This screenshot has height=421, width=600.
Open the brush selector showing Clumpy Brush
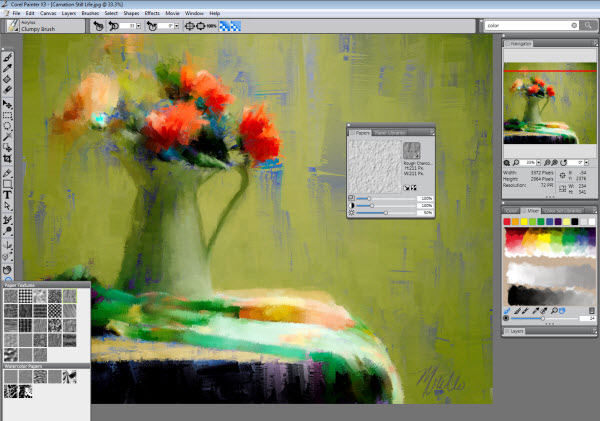coord(46,26)
